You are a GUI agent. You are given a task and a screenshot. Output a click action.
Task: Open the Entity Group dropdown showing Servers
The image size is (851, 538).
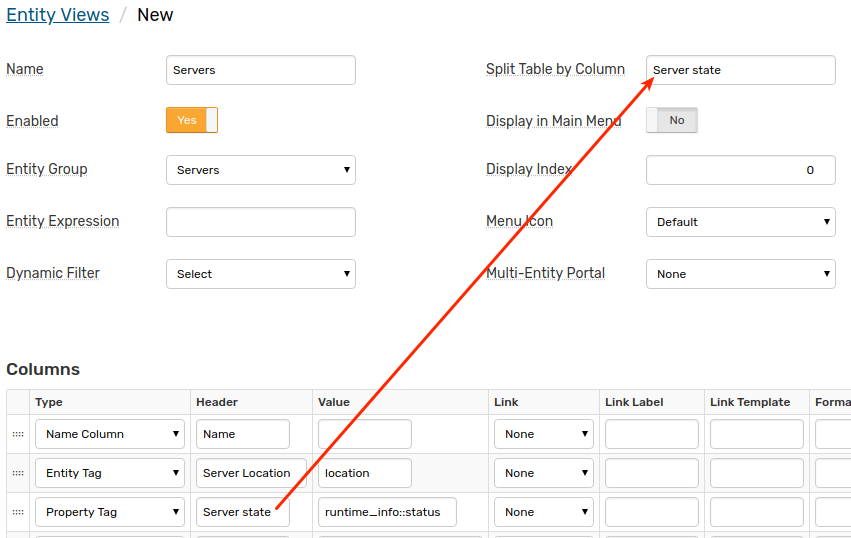point(261,170)
